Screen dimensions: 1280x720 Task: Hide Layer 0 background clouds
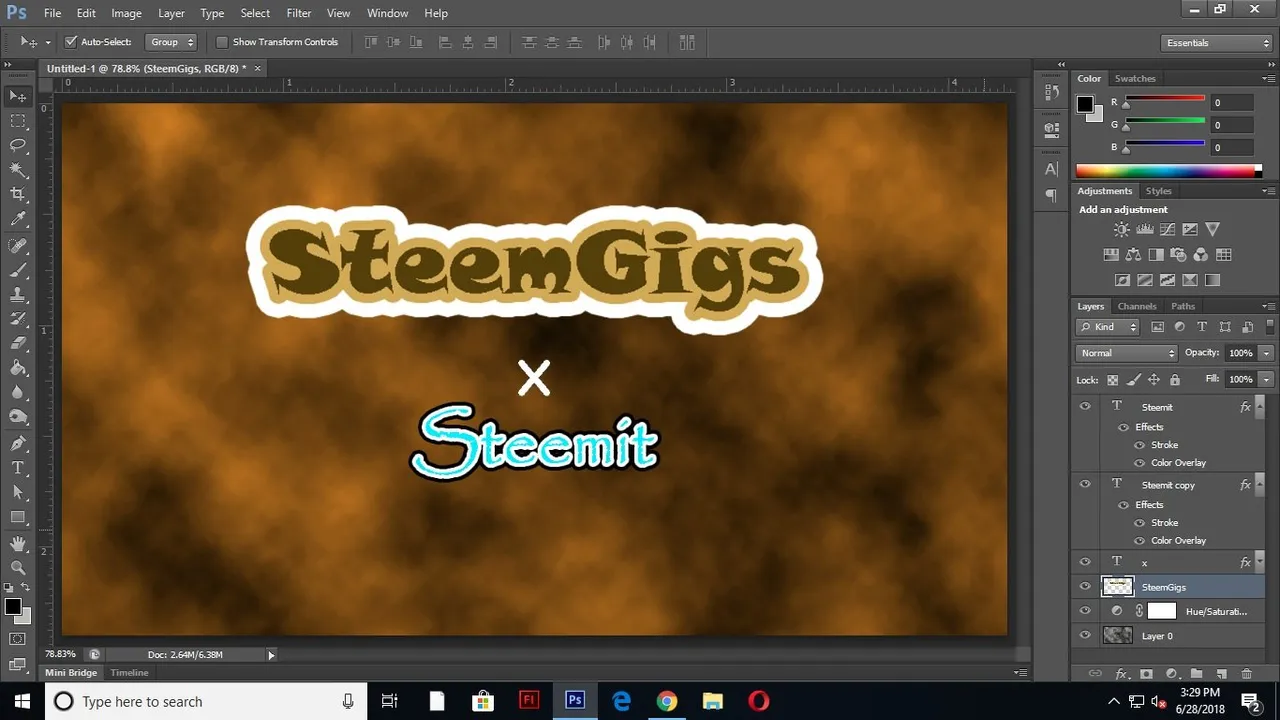click(x=1085, y=635)
